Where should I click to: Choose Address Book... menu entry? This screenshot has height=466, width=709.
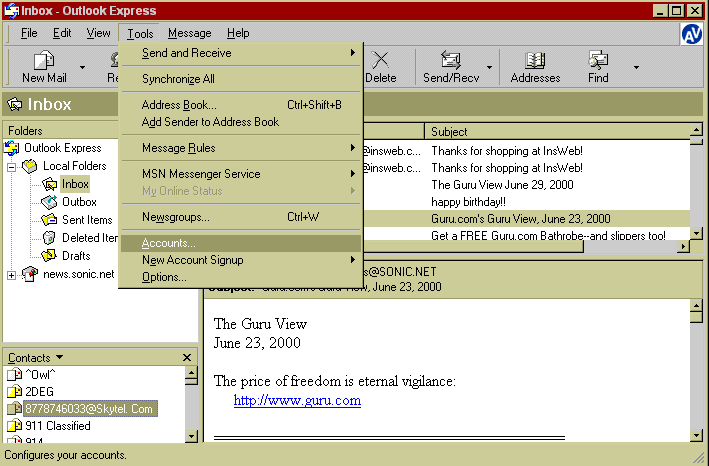pyautogui.click(x=241, y=105)
